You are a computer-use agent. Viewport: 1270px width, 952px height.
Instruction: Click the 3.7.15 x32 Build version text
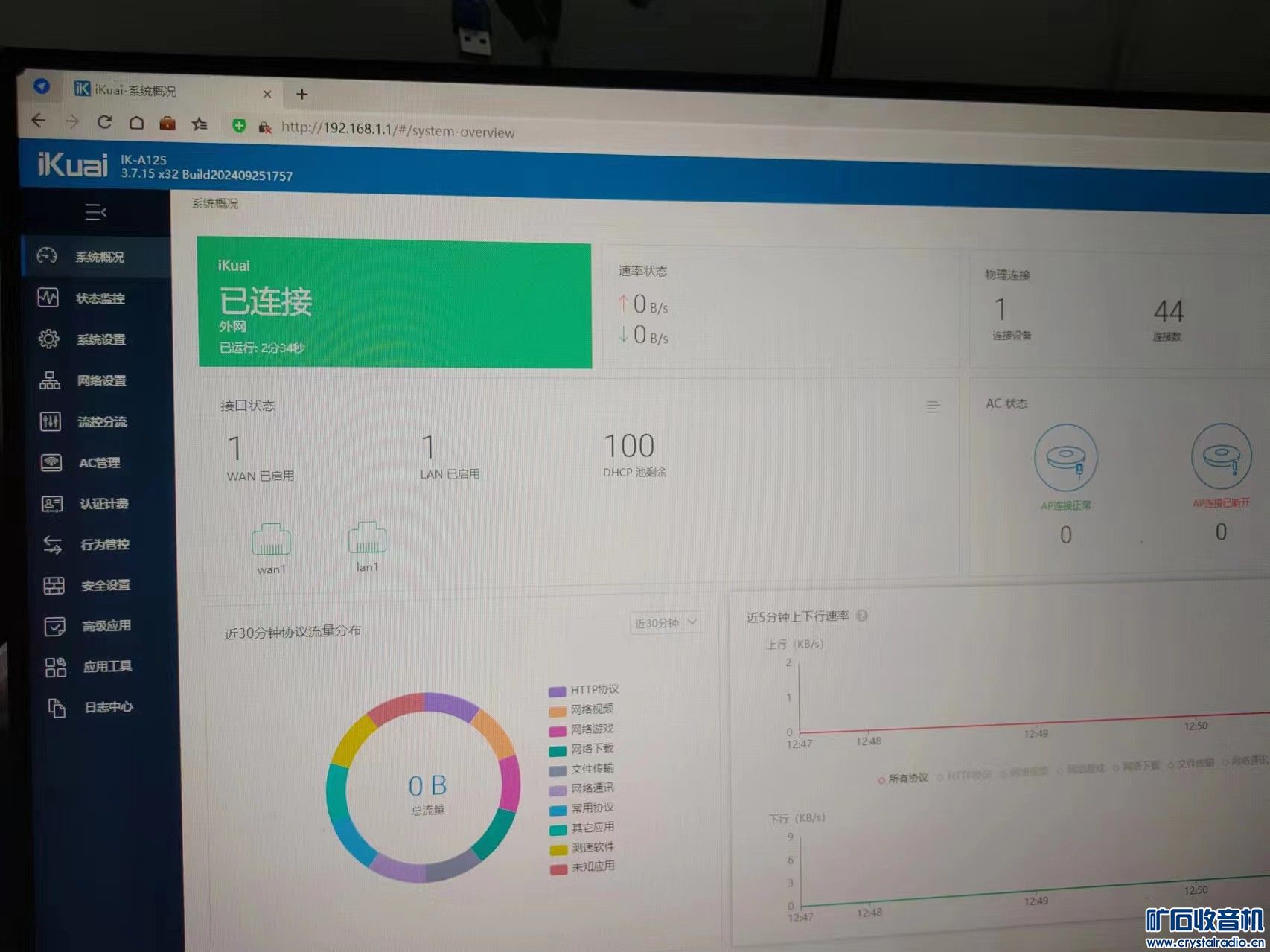point(207,174)
